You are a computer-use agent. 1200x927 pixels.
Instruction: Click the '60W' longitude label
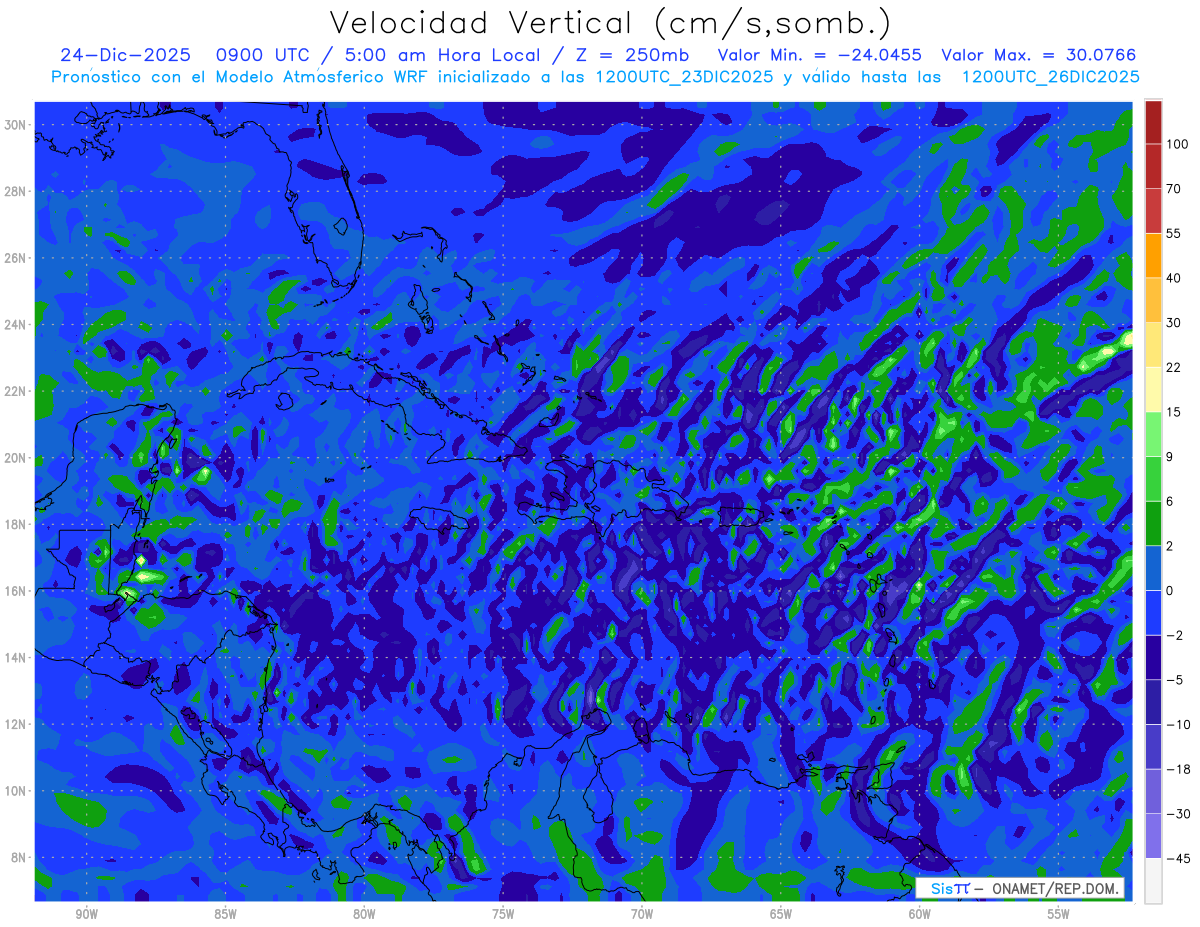pos(920,914)
